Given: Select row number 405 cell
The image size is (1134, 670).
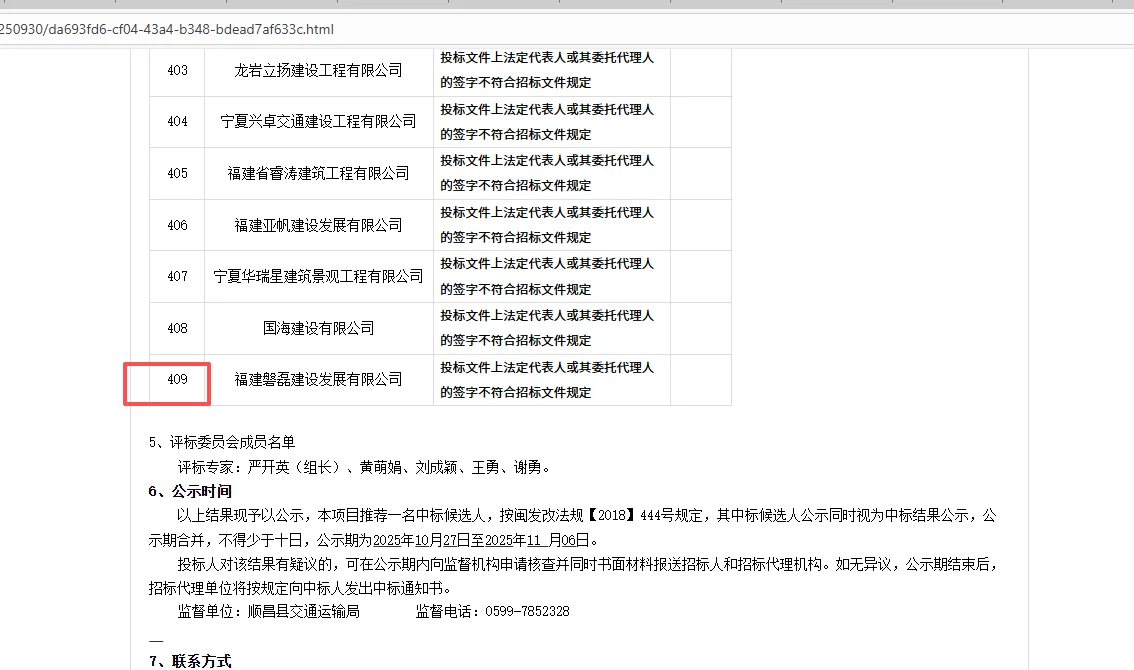Looking at the screenshot, I should [177, 174].
